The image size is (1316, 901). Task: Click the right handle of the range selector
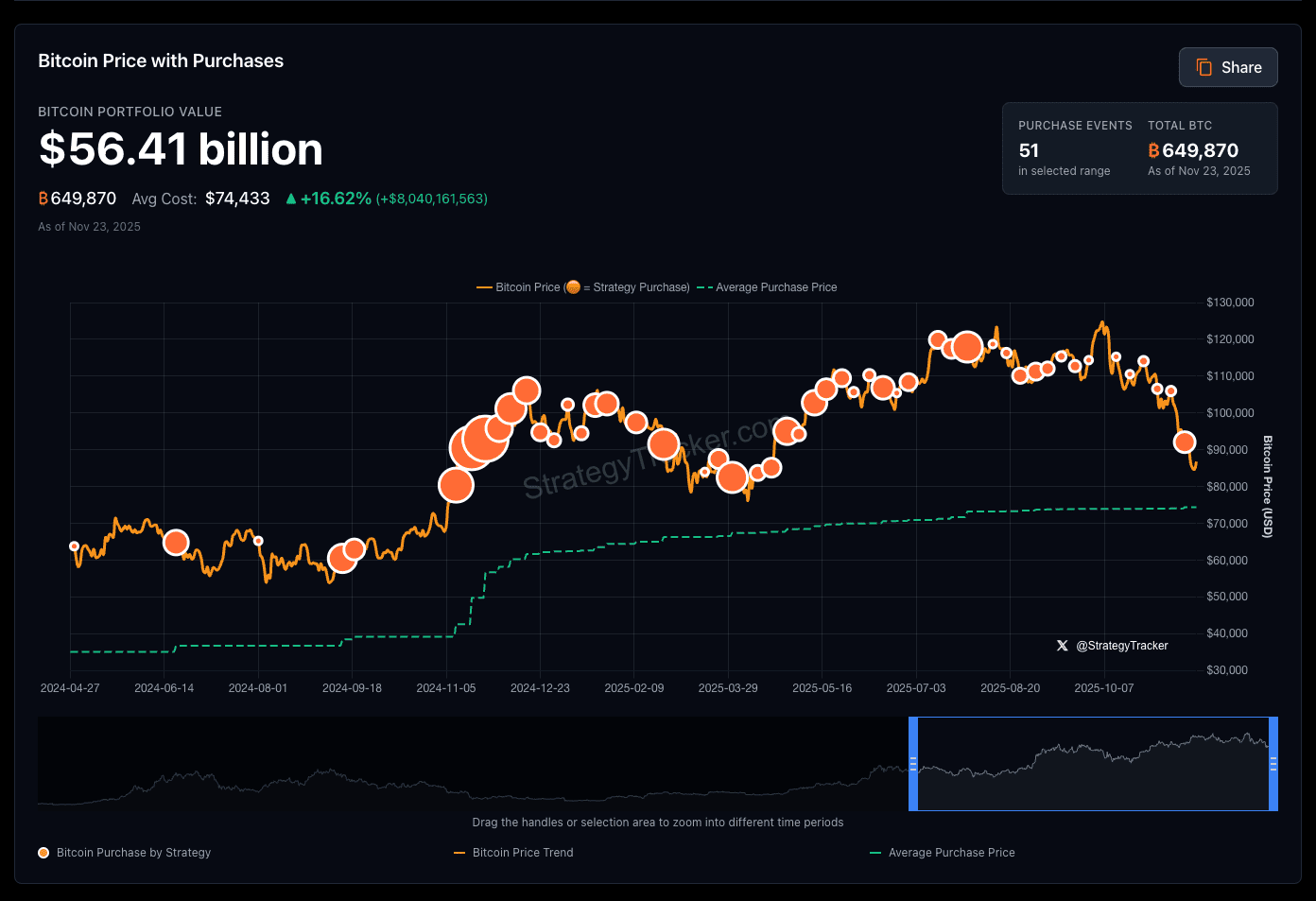(x=1273, y=764)
